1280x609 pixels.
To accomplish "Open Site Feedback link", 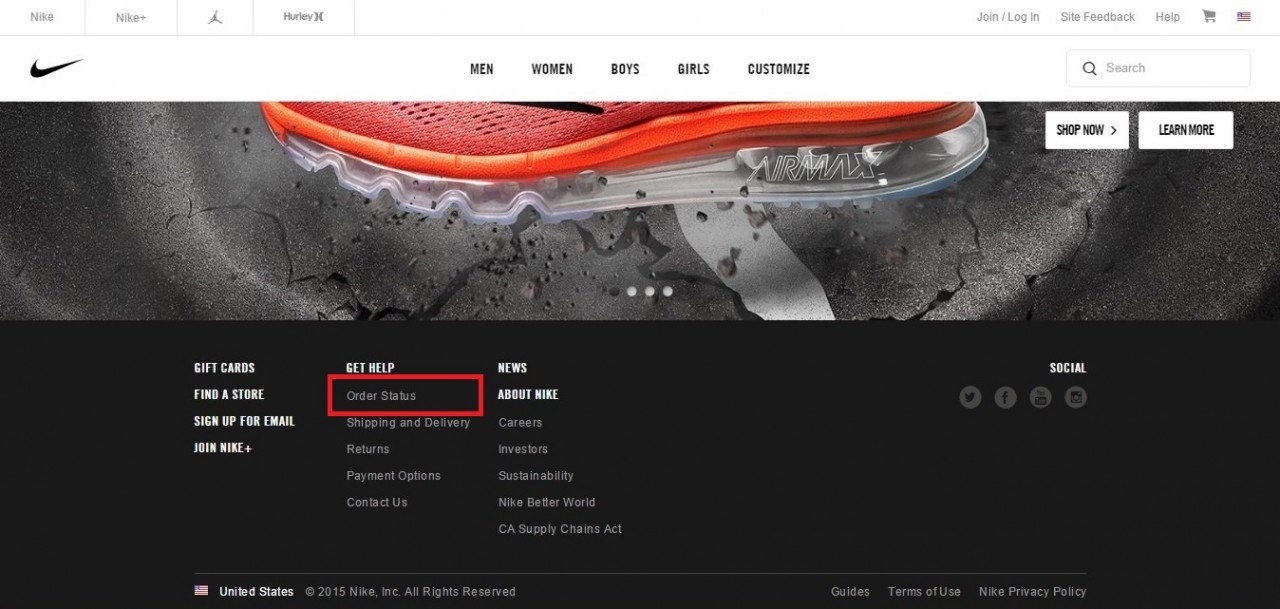I will (1098, 17).
